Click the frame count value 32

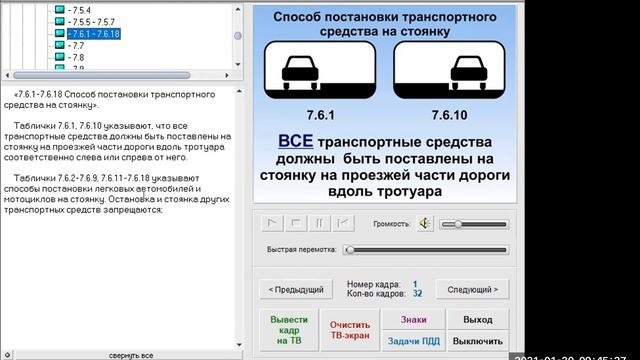417,293
